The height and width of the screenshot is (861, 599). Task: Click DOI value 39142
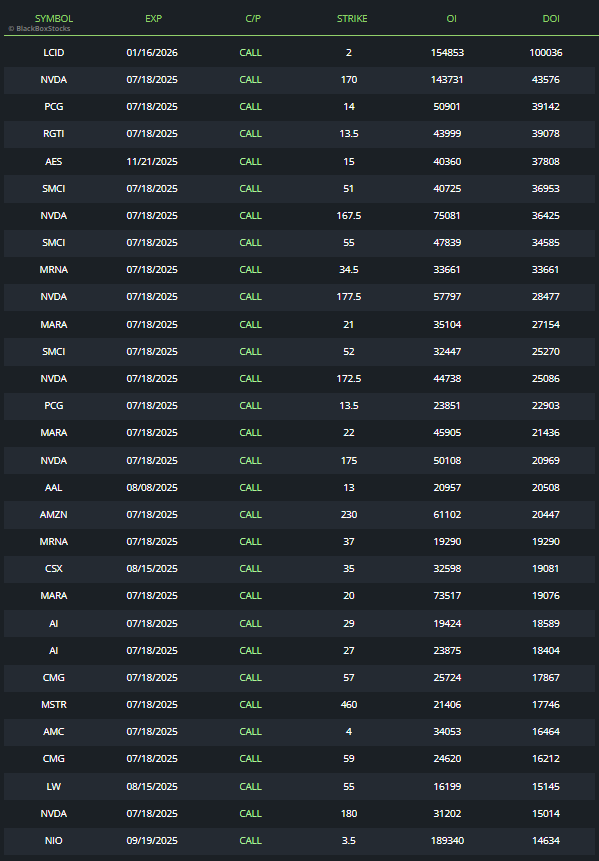(546, 107)
